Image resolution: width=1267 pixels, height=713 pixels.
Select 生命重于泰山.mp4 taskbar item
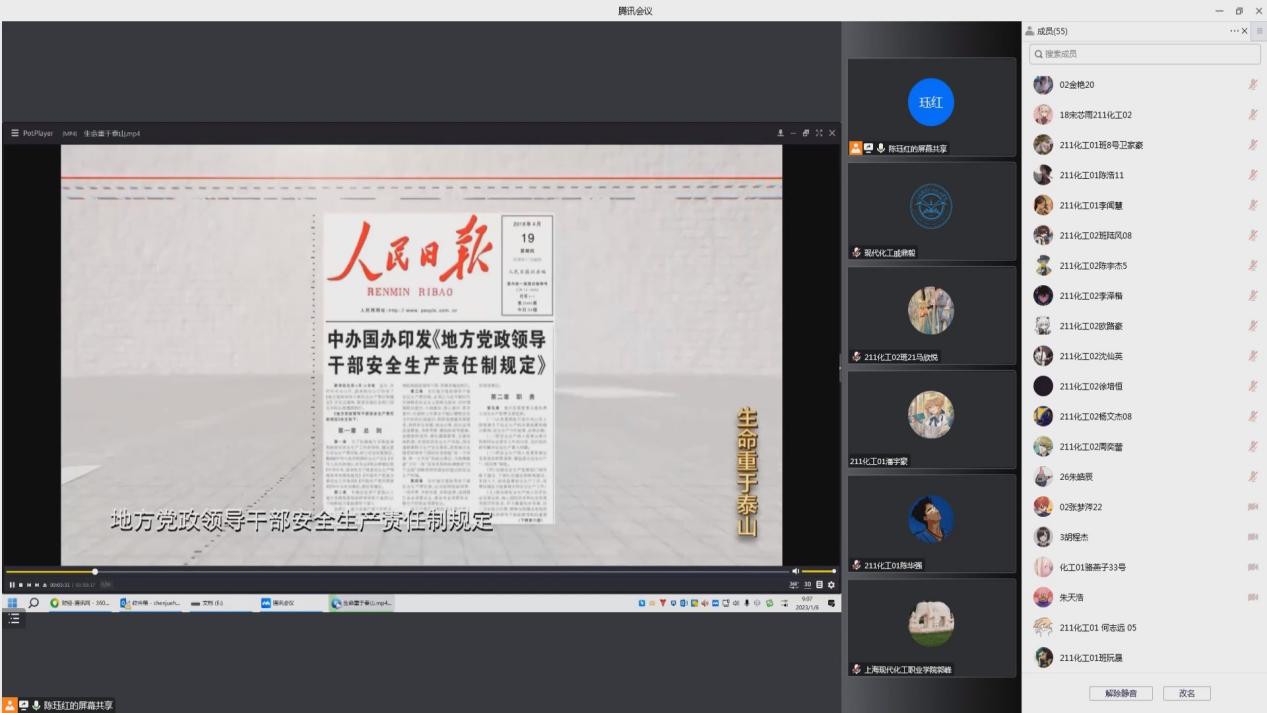tap(362, 603)
